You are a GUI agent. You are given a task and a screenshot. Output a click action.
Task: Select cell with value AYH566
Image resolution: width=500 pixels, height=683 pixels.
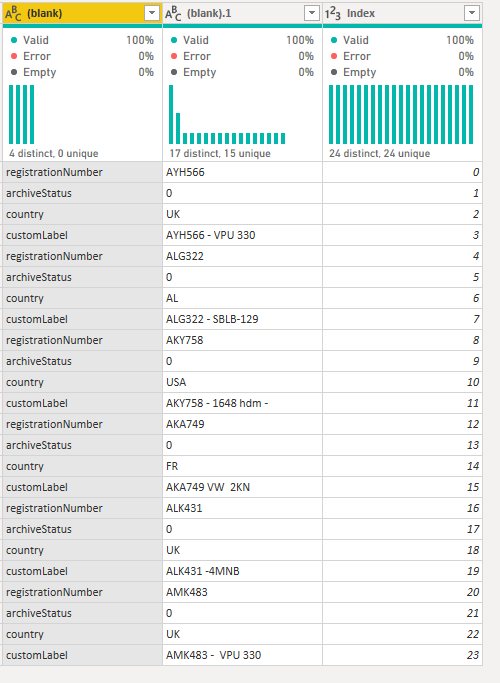tap(242, 172)
